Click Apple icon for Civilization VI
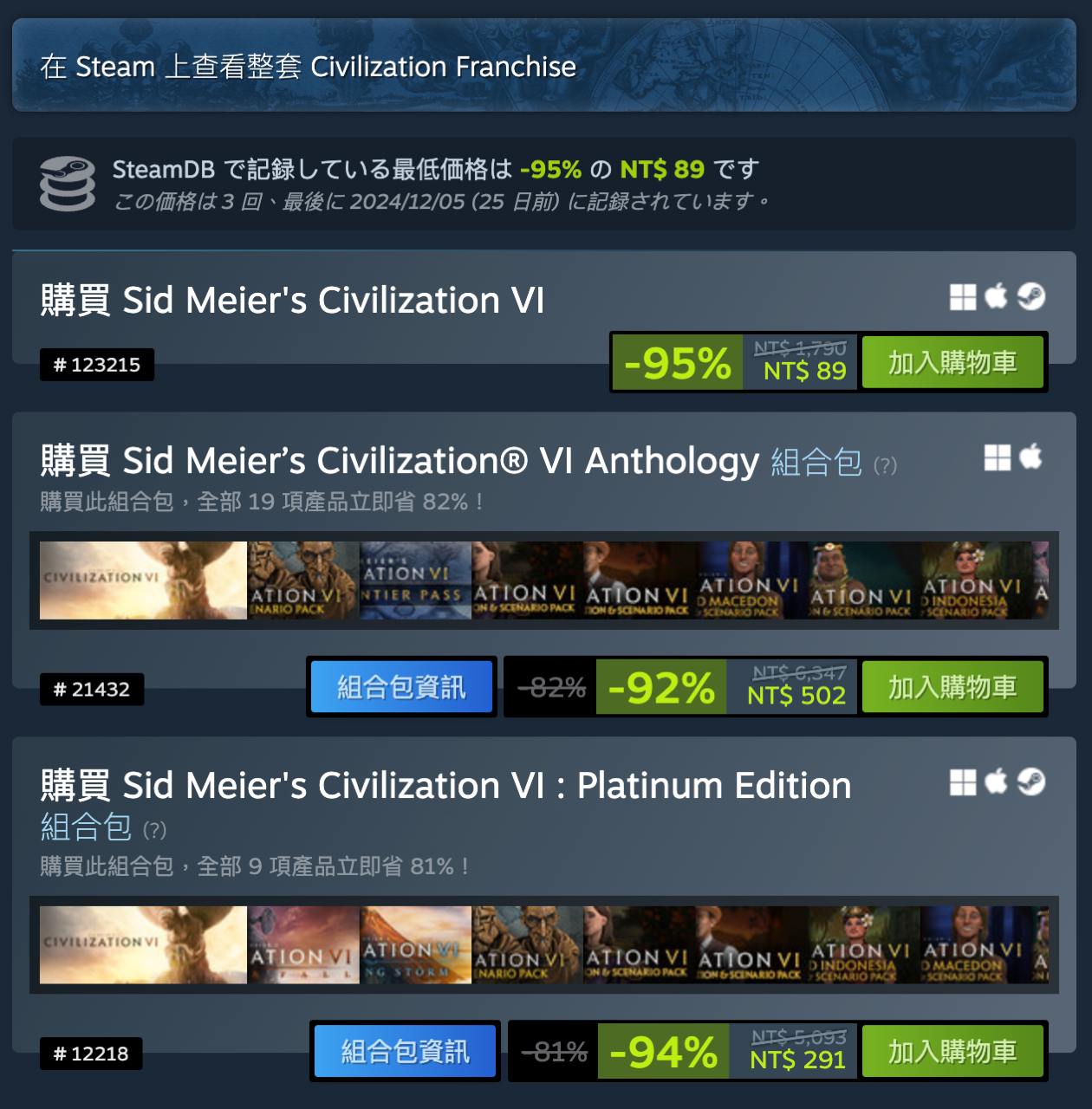 997,296
